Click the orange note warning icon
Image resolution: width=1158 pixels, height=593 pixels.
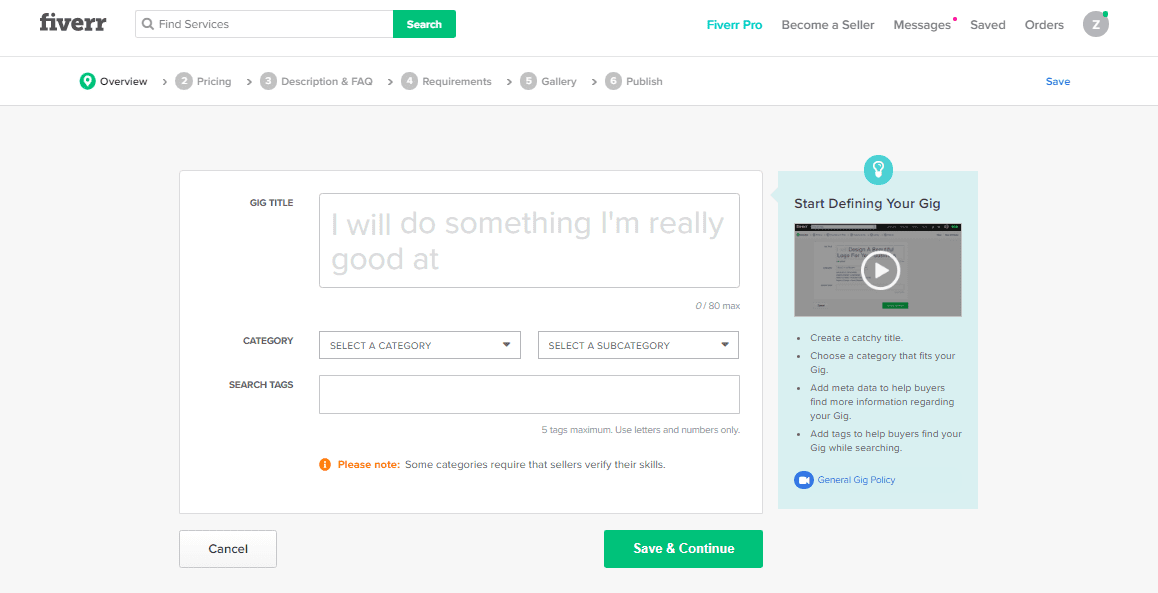325,464
